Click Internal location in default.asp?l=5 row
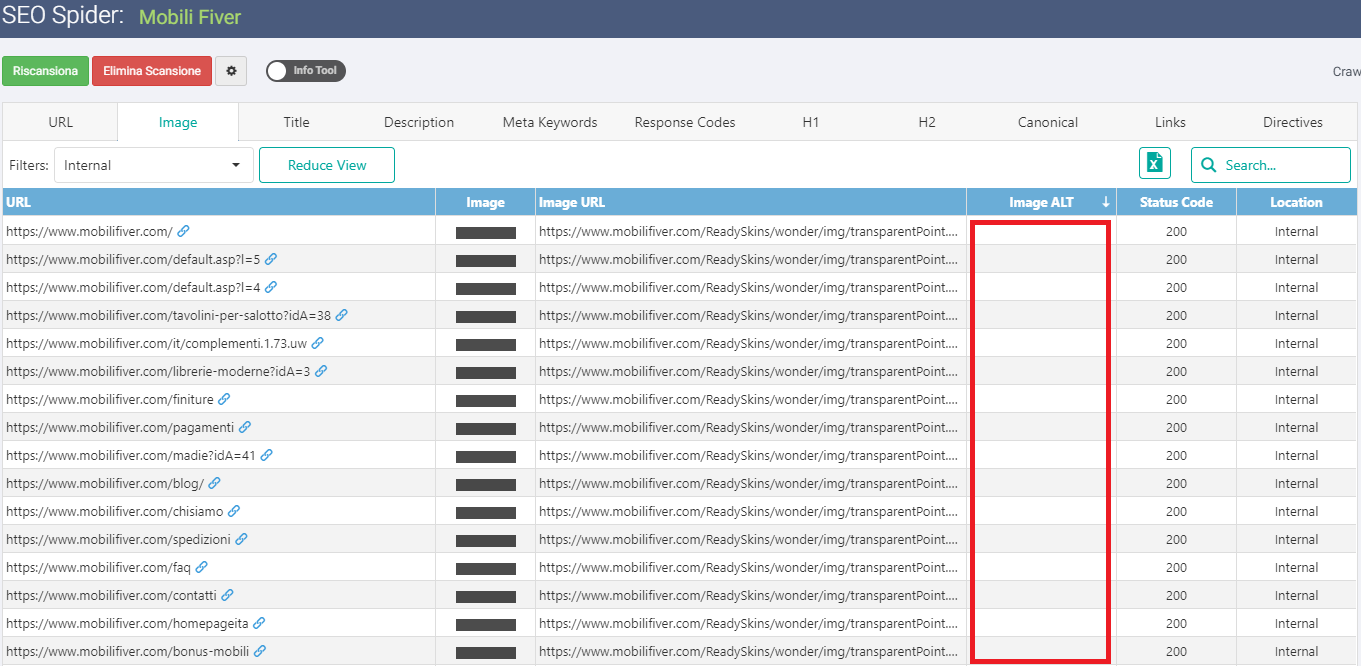Viewport: 1361px width, 666px height. pyautogui.click(x=1296, y=259)
